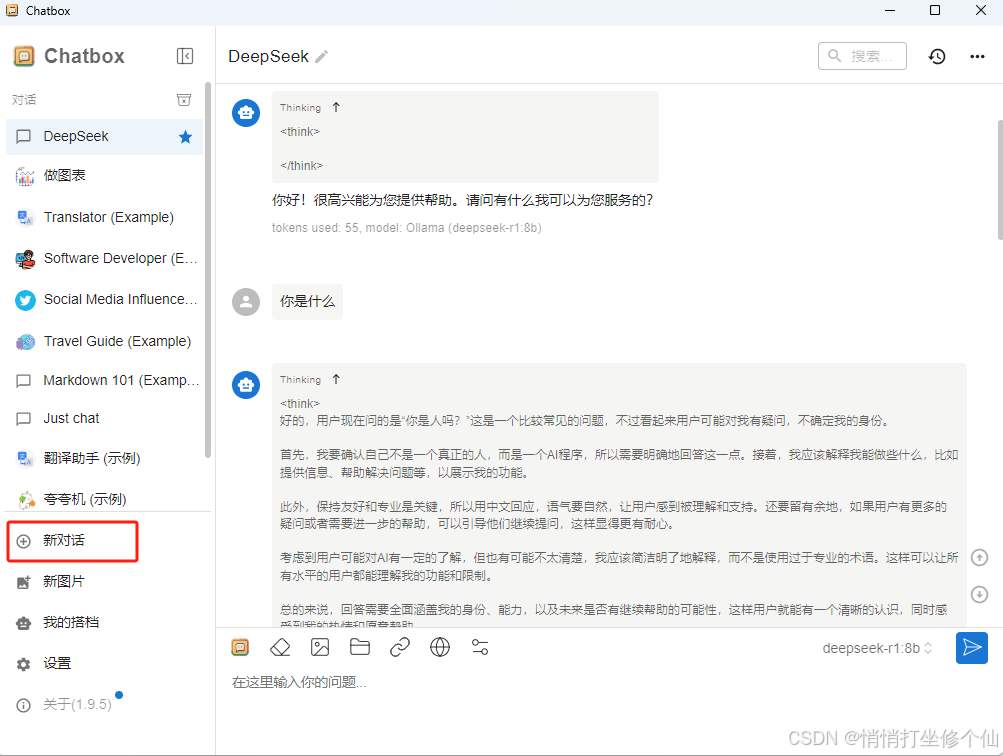Open the Just chat conversation
Screen dimensions: 1003x756
104,418
